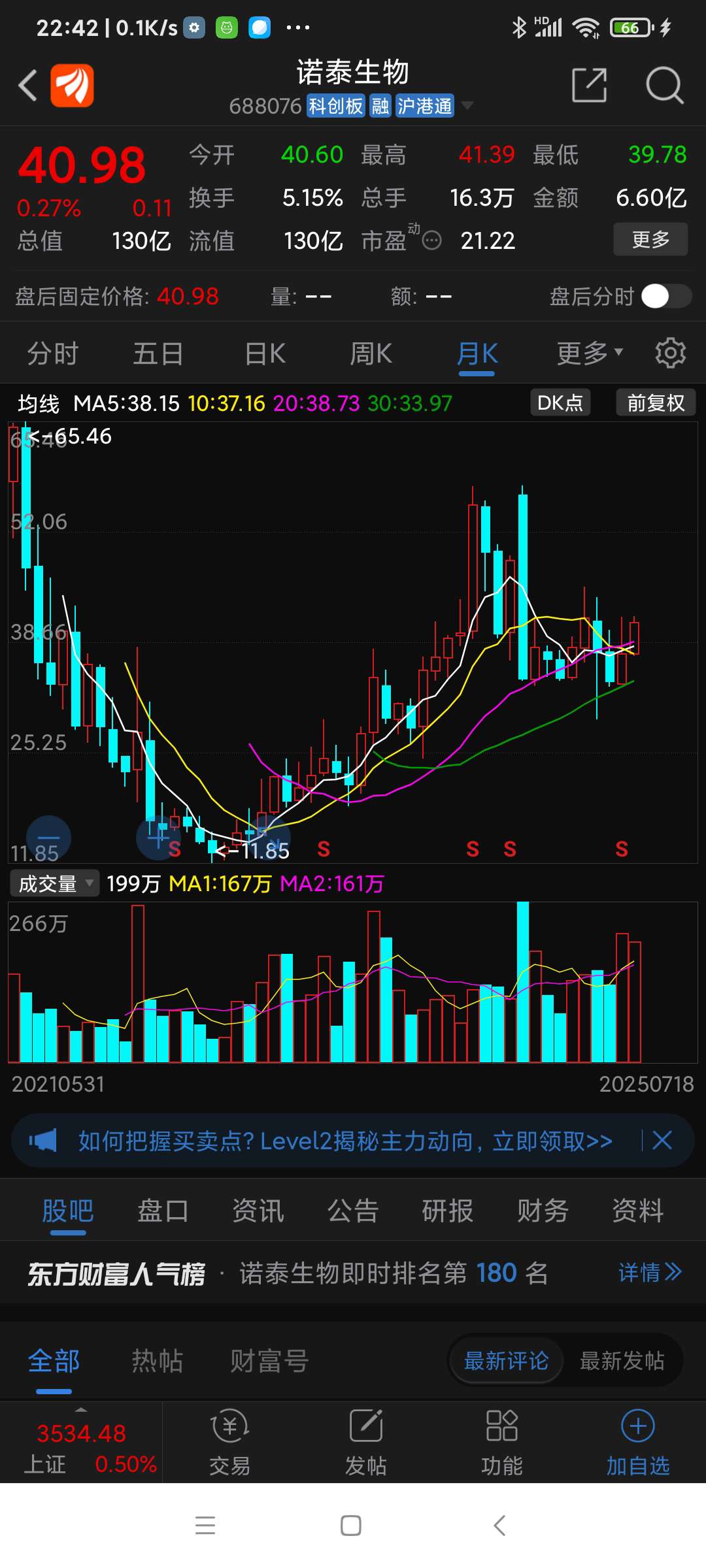Open 详情 popularity ranking link
Viewport: 706px width, 1568px height.
point(650,1273)
